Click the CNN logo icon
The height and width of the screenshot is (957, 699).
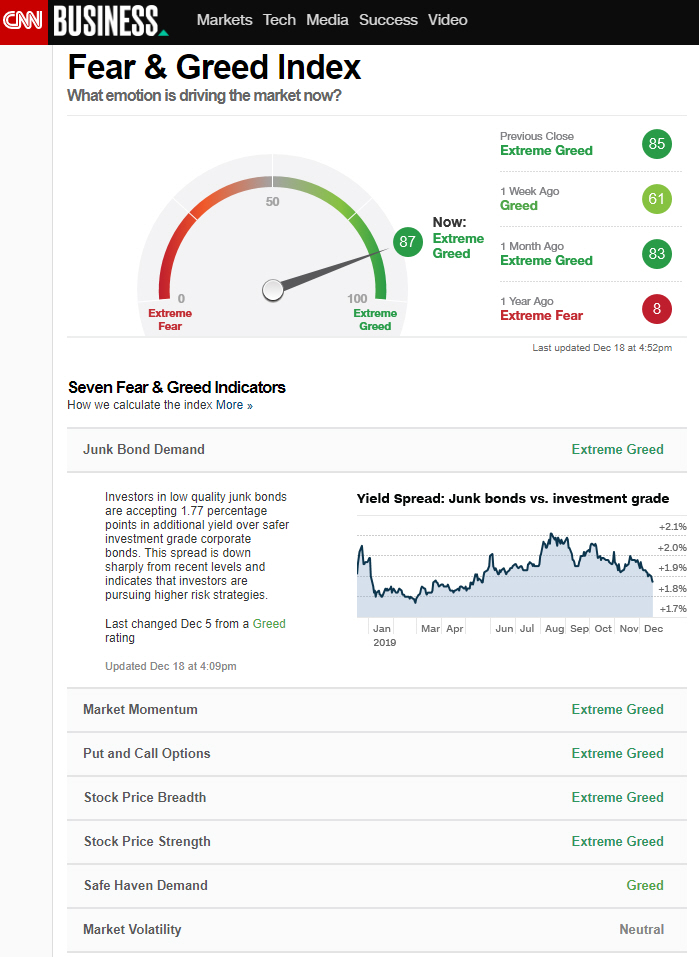click(23, 20)
